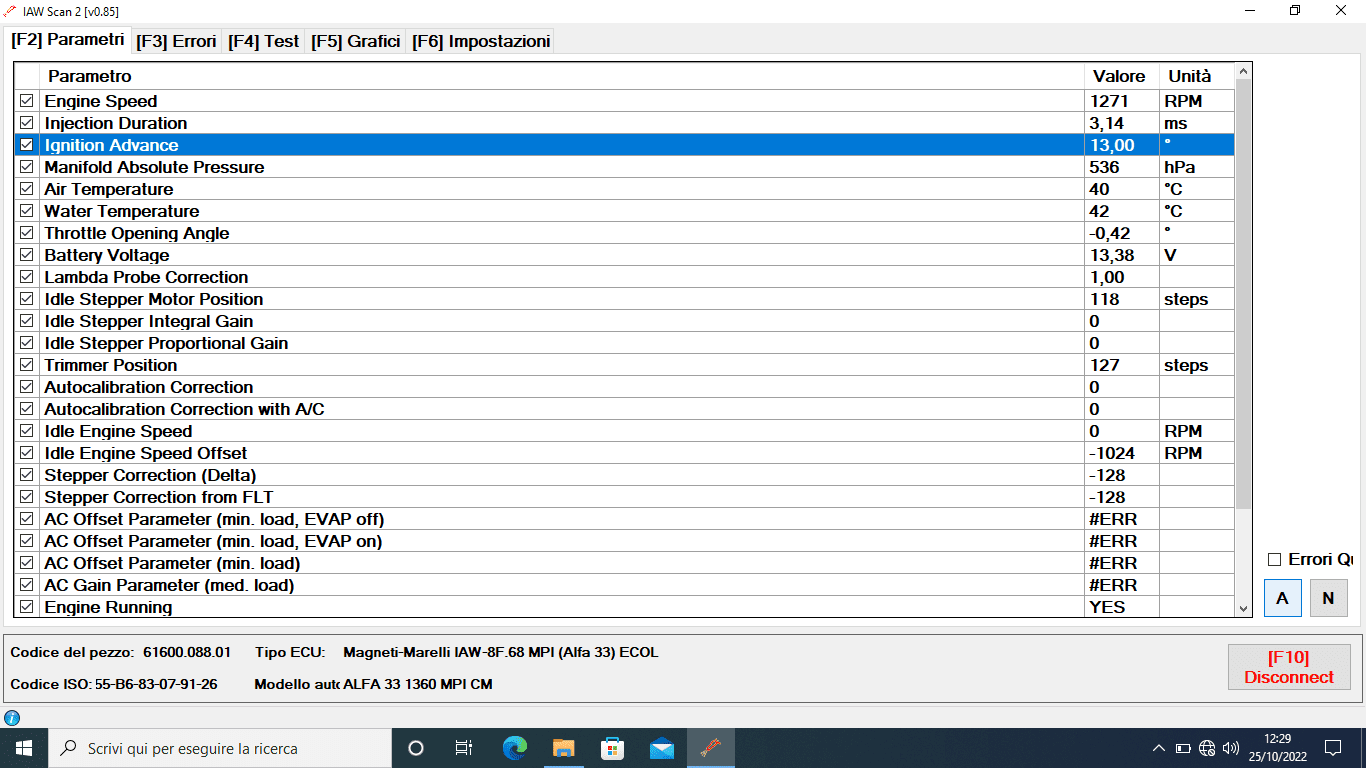Click the [F10] Disconnect button
This screenshot has height=768, width=1366.
[x=1289, y=667]
